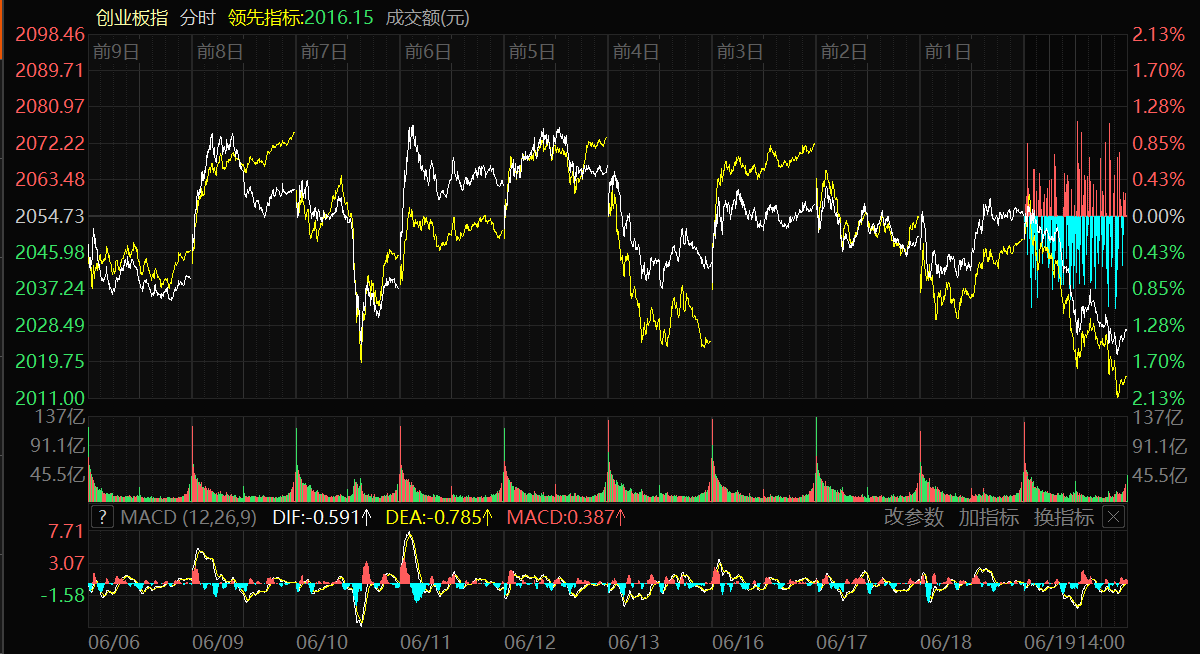1200x654 pixels.
Task: Select the 前9日 day marker
Action: point(115,51)
